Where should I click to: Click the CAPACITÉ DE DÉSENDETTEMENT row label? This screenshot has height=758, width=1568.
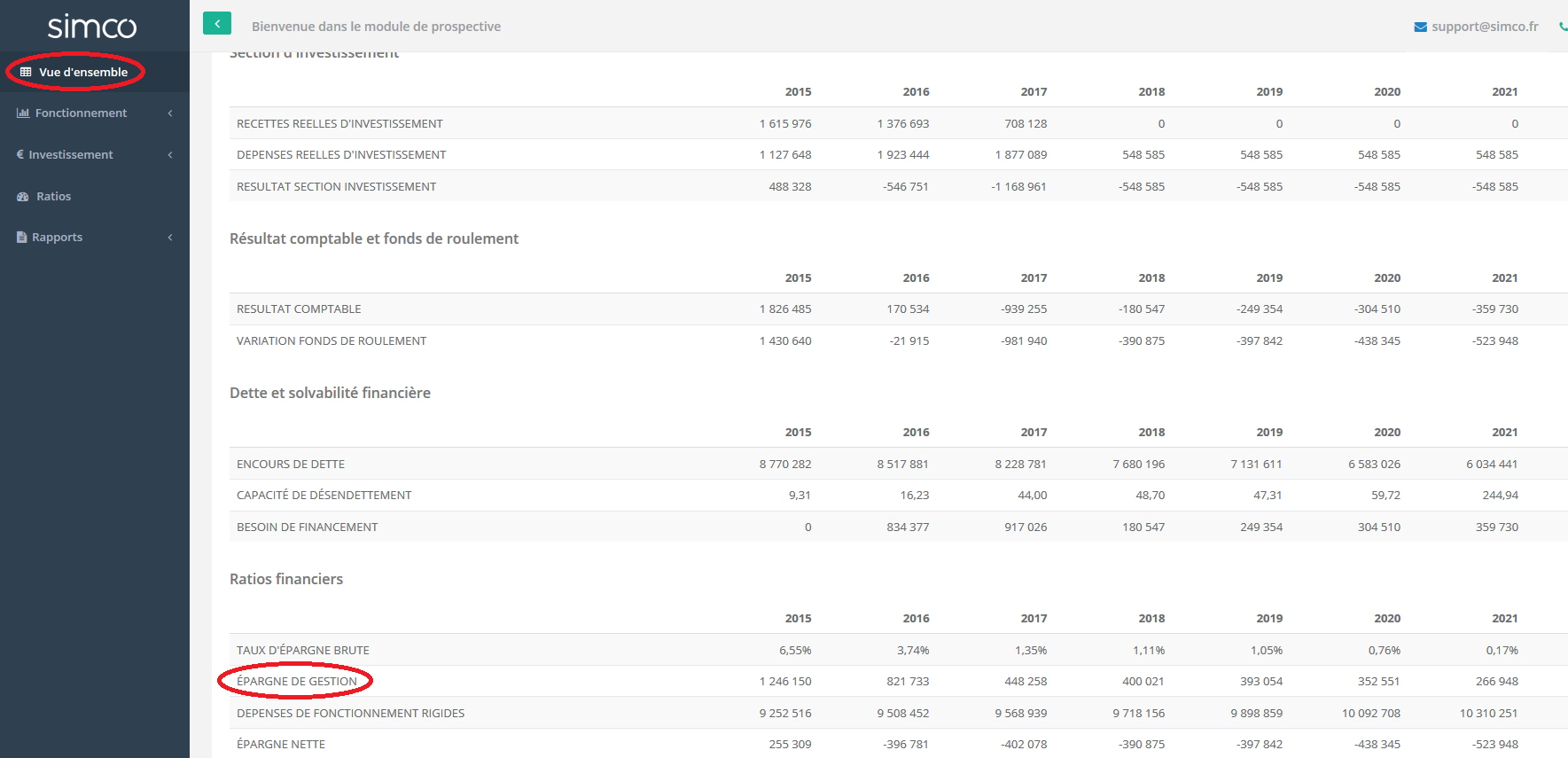click(x=324, y=495)
